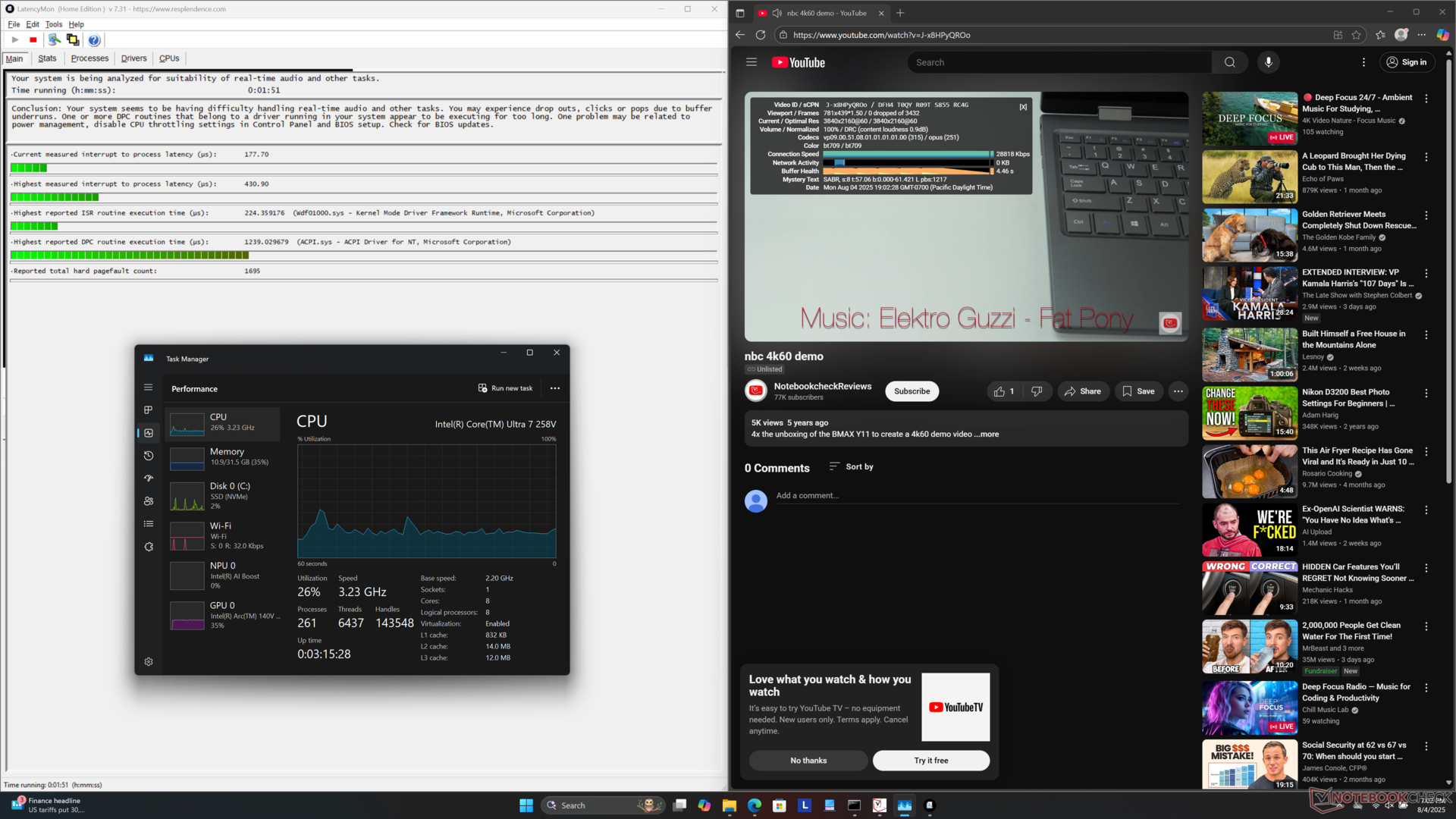Activate YouTube voice search microphone

pyautogui.click(x=1269, y=62)
